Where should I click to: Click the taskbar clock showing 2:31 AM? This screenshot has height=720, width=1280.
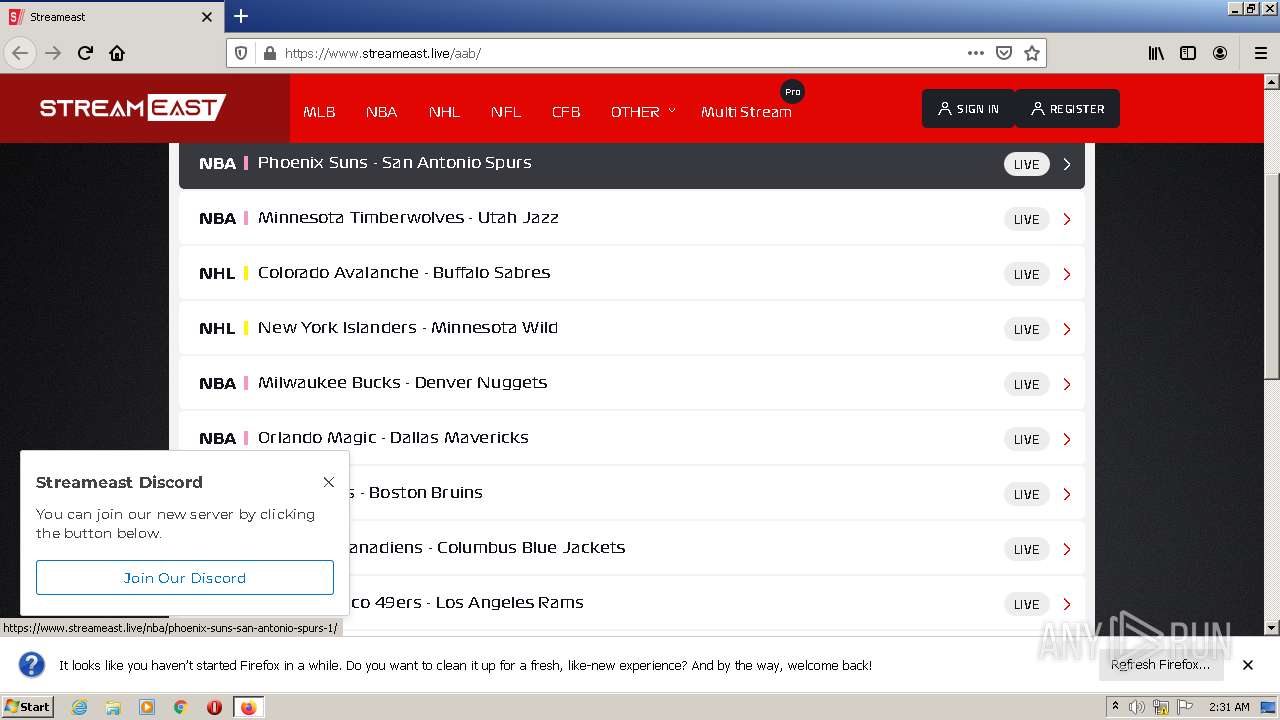[x=1229, y=707]
